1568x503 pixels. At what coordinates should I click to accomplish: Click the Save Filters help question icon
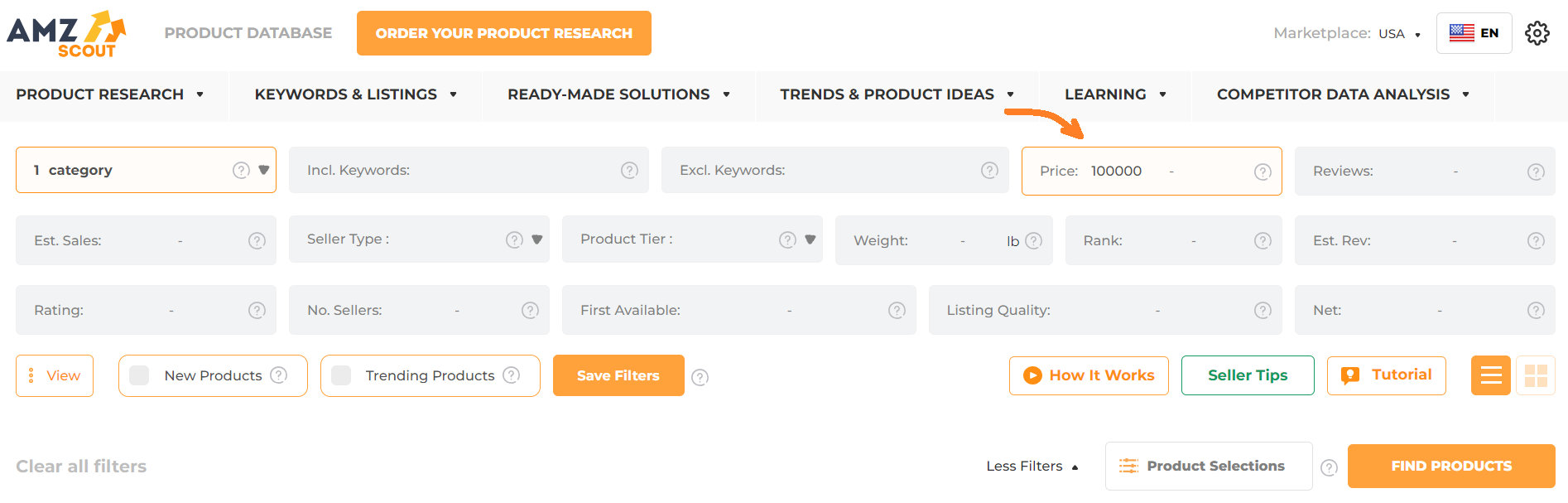click(700, 377)
